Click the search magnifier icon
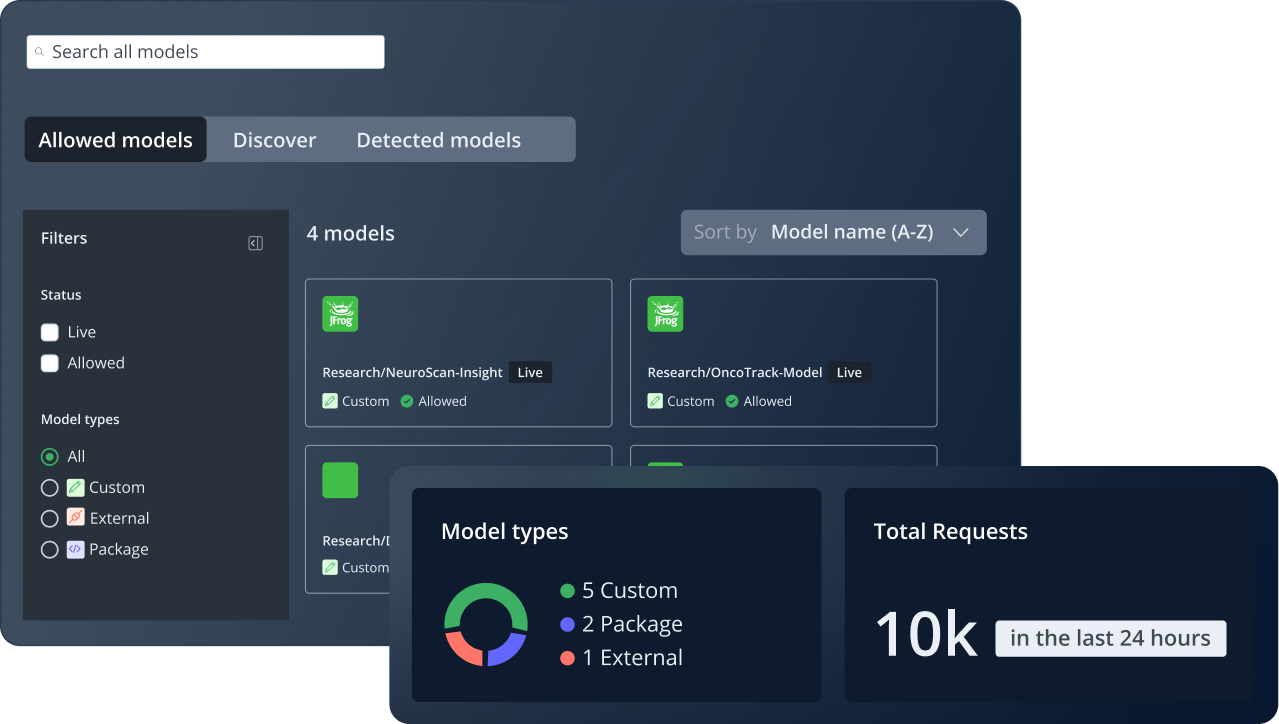The width and height of the screenshot is (1279, 724). 40,52
